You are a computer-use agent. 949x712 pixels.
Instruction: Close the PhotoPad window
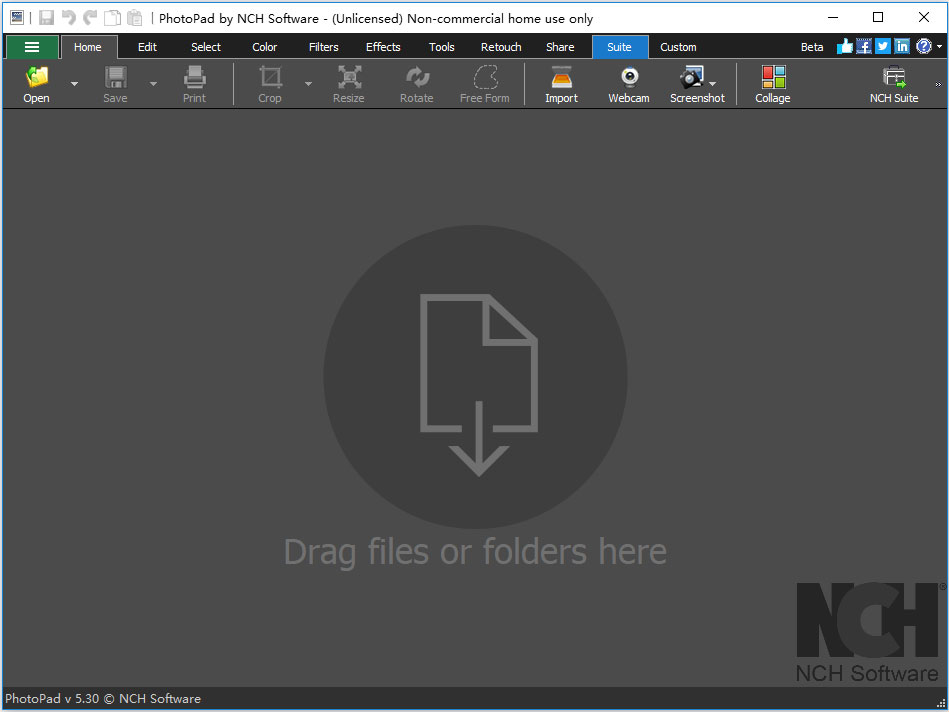[924, 18]
